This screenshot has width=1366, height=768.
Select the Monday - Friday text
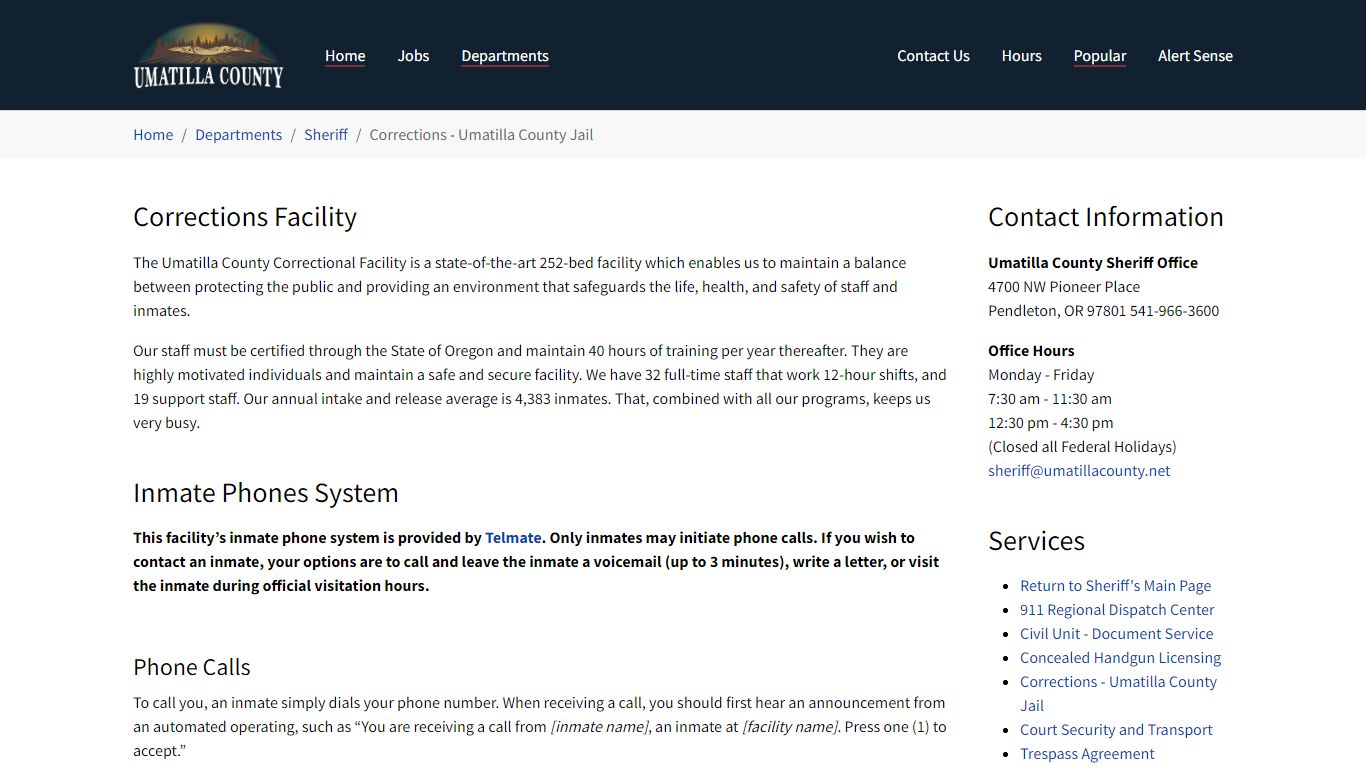tap(1041, 375)
